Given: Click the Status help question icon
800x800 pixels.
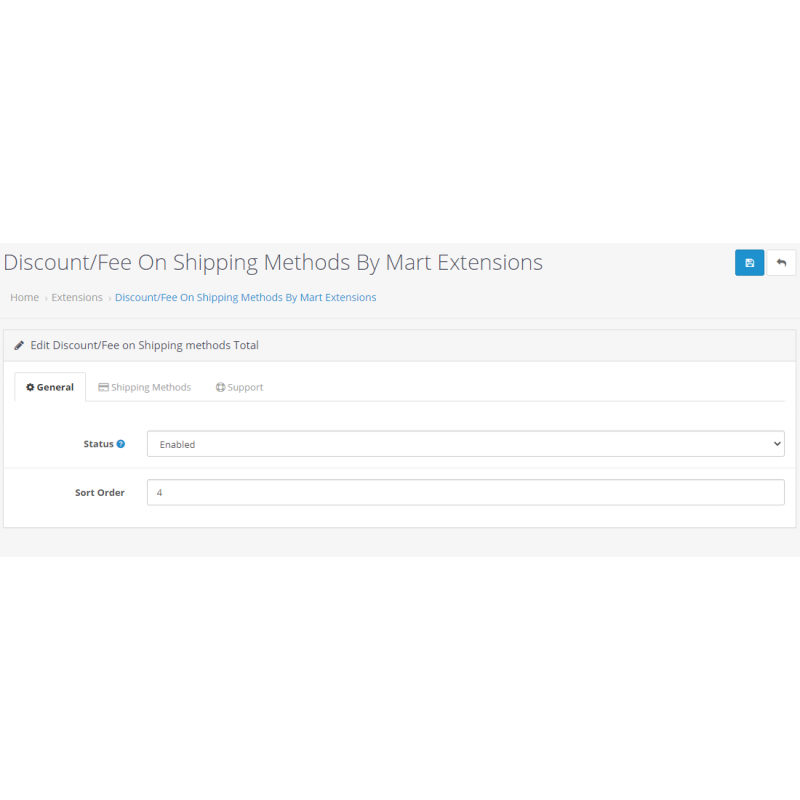Looking at the screenshot, I should 121,444.
